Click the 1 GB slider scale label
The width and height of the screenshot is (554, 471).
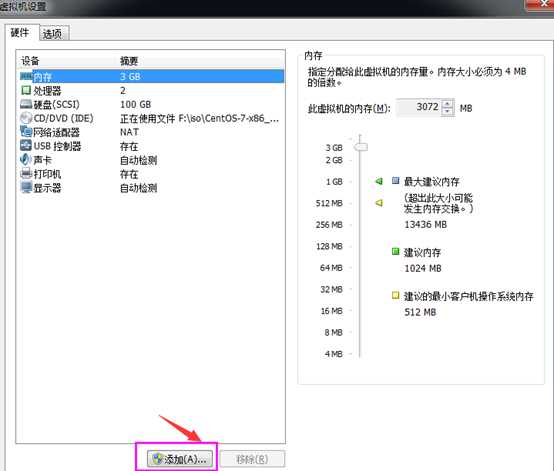click(334, 182)
